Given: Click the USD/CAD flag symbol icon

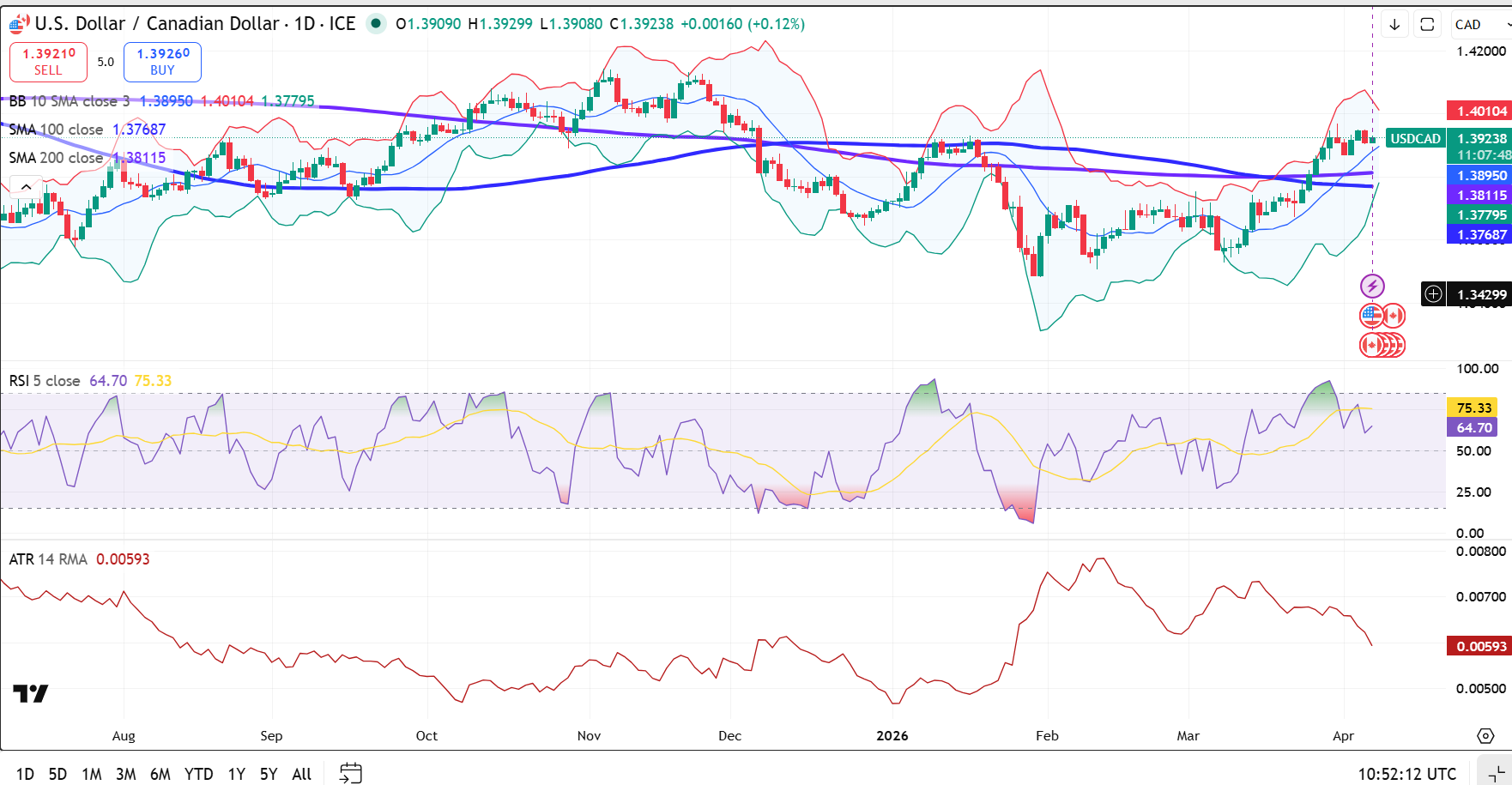Looking at the screenshot, I should [19, 23].
